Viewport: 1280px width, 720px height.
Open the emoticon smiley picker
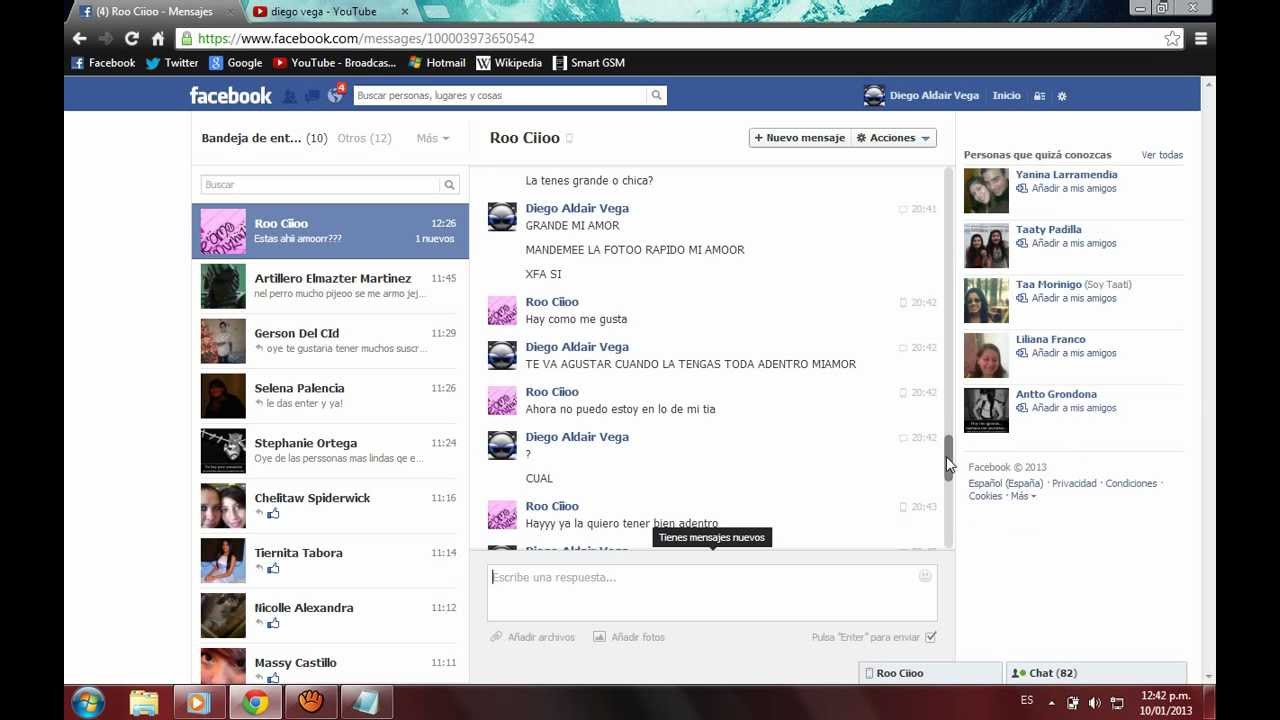[x=925, y=576]
